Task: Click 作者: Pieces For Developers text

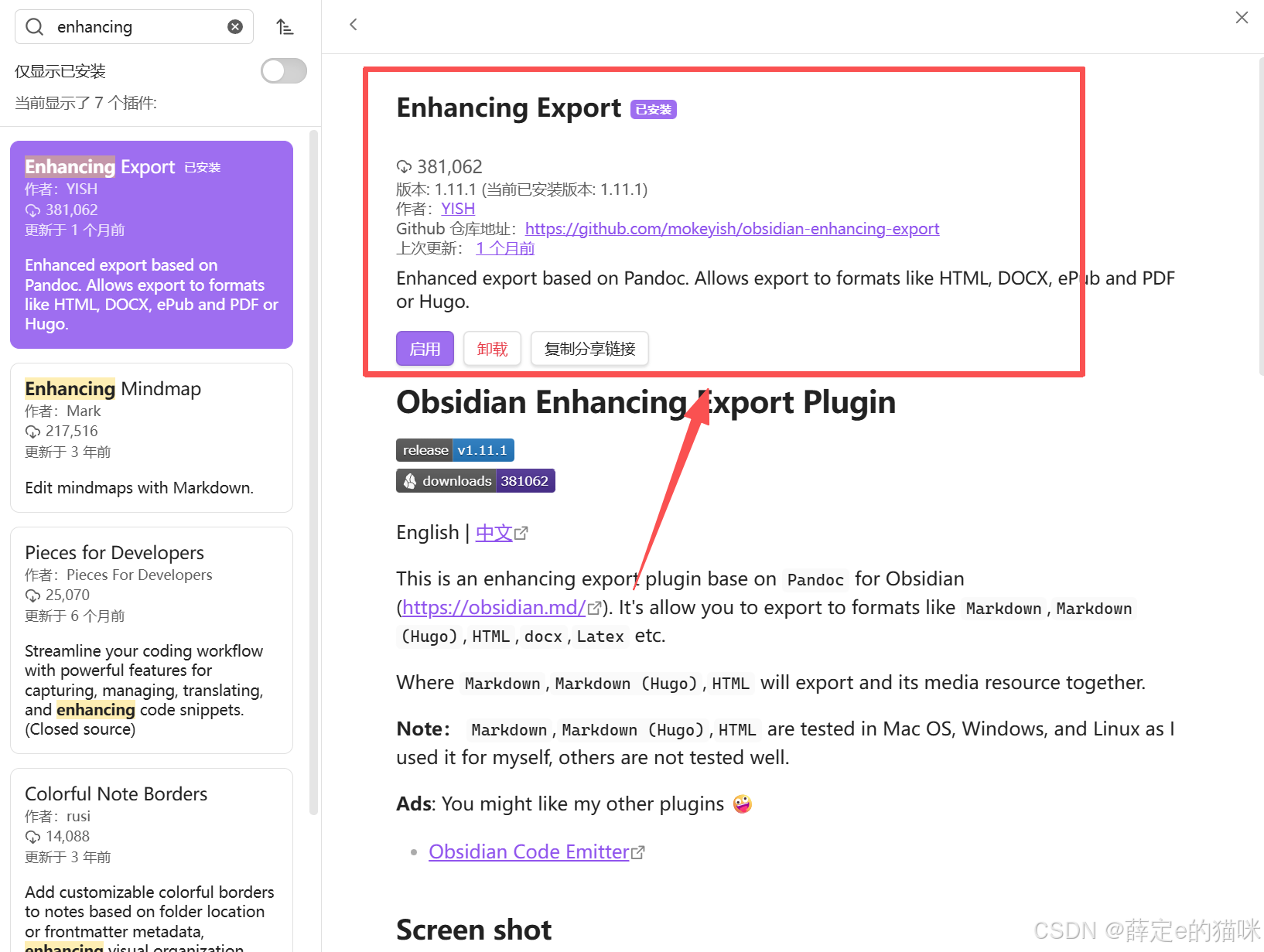Action: tap(118, 575)
